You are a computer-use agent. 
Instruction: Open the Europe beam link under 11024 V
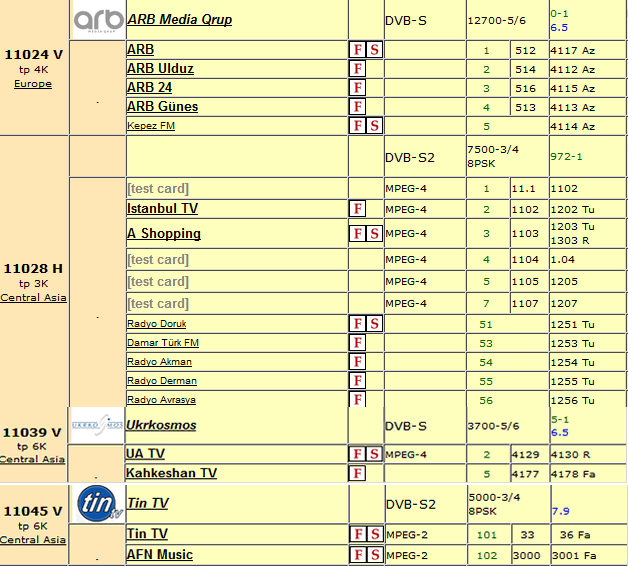(x=33, y=84)
